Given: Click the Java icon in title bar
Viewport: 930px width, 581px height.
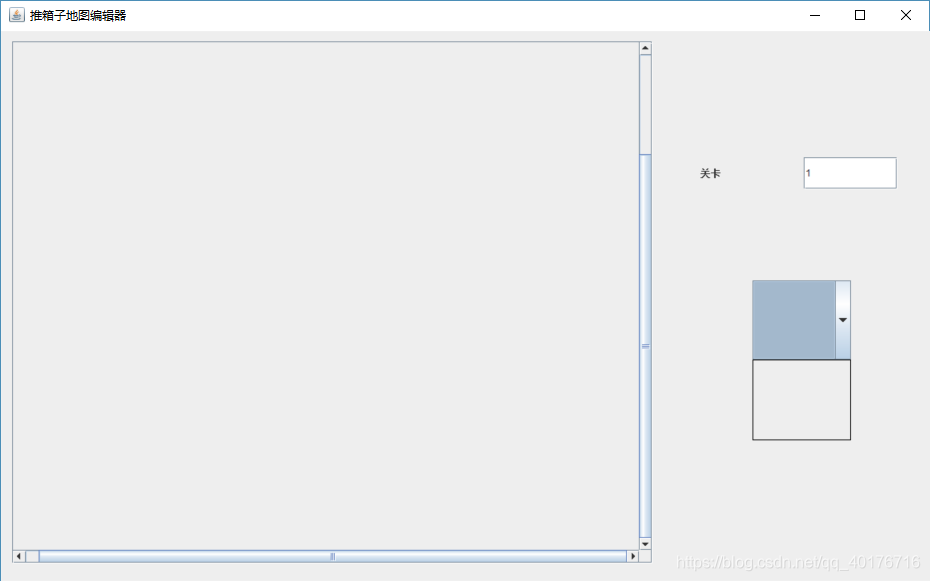Looking at the screenshot, I should 17,15.
